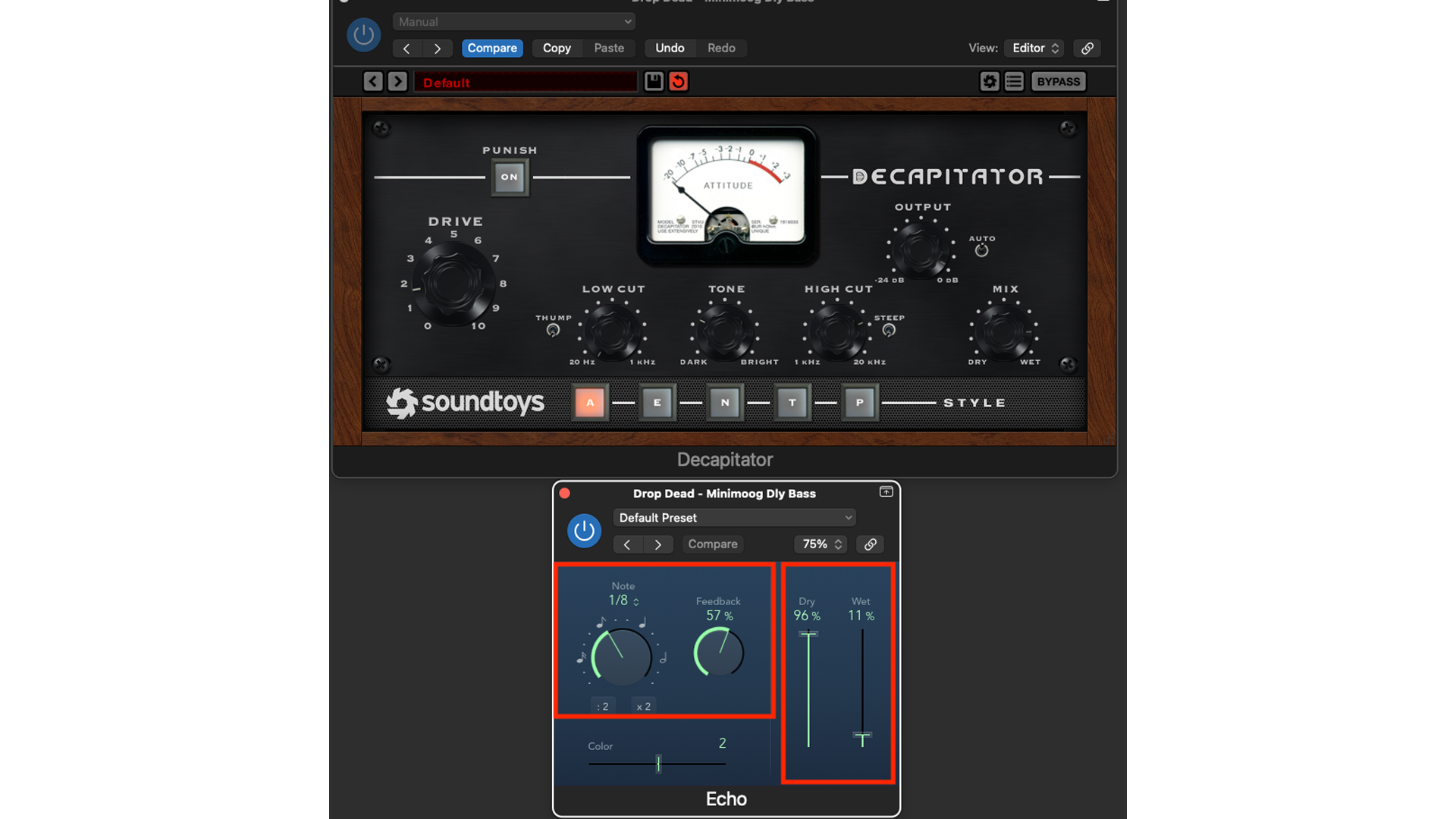The image size is (1456, 819).
Task: Click Compare in the Echo window
Action: 713,544
